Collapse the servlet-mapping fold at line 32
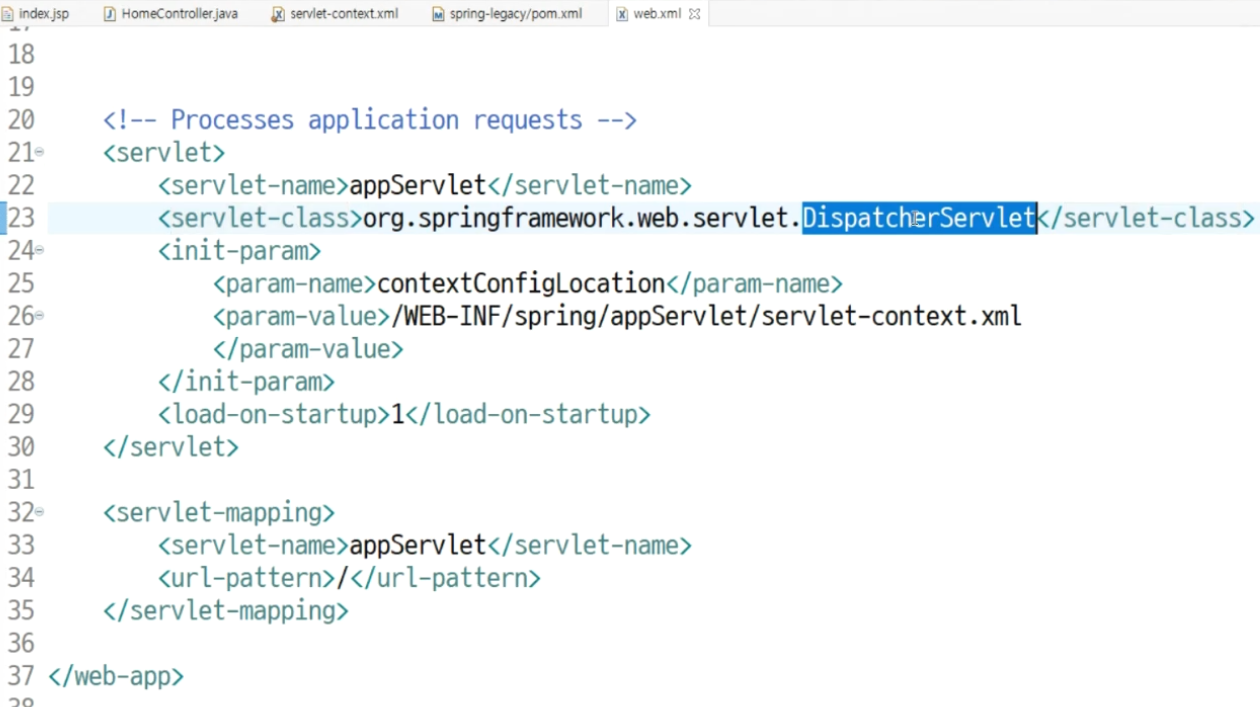Screen dimensions: 1260x707 tap(39, 512)
